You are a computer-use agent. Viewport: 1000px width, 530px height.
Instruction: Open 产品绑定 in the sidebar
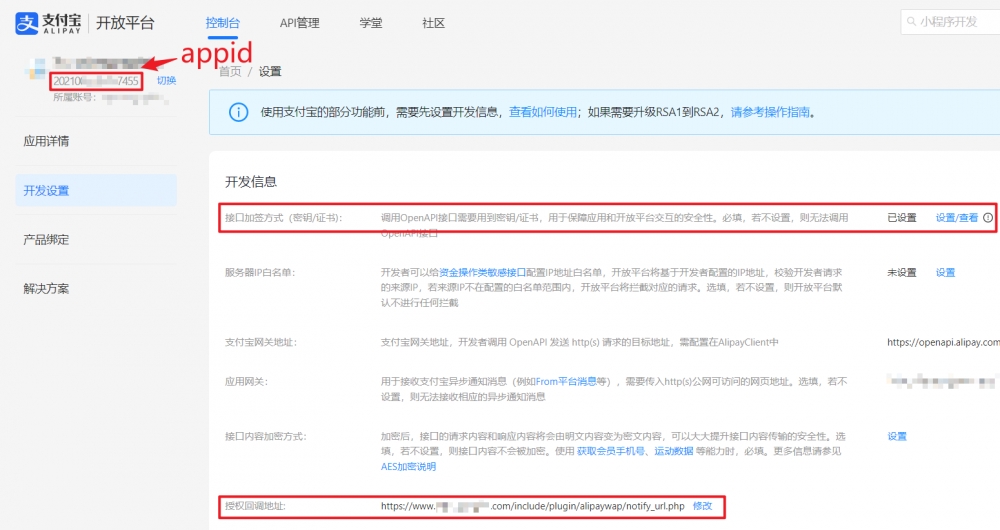pyautogui.click(x=47, y=240)
